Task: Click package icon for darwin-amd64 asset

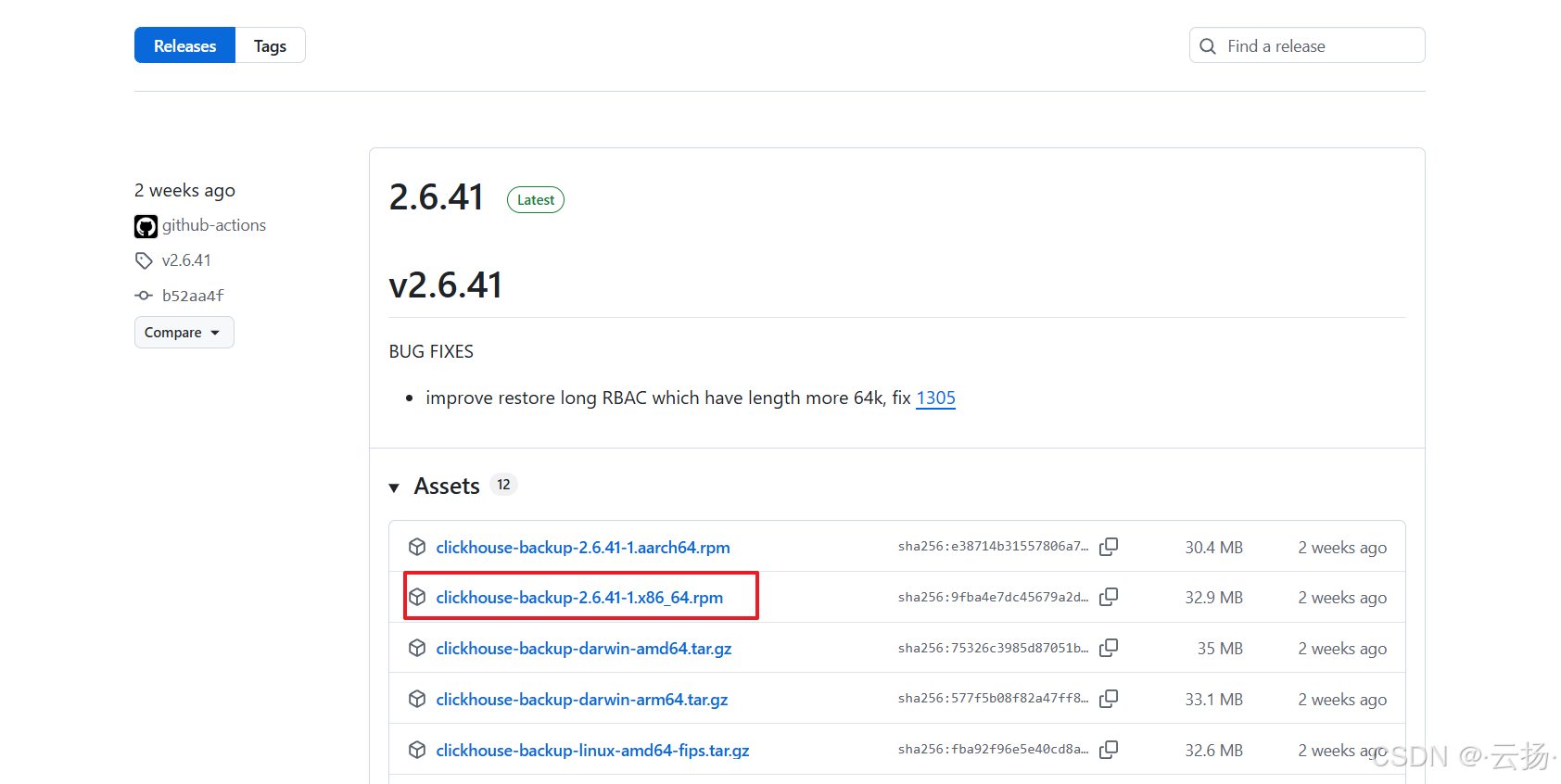Action: pyautogui.click(x=417, y=648)
